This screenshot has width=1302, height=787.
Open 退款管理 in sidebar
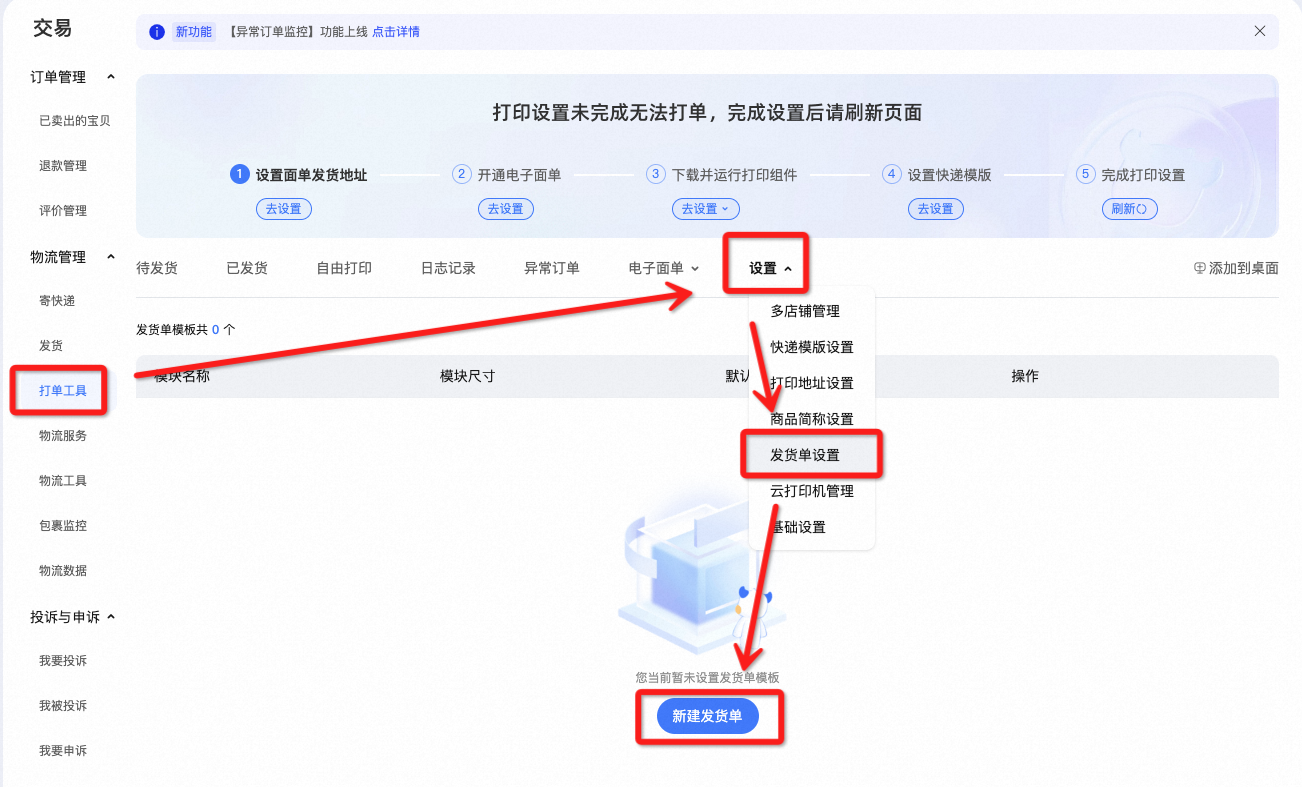click(63, 166)
